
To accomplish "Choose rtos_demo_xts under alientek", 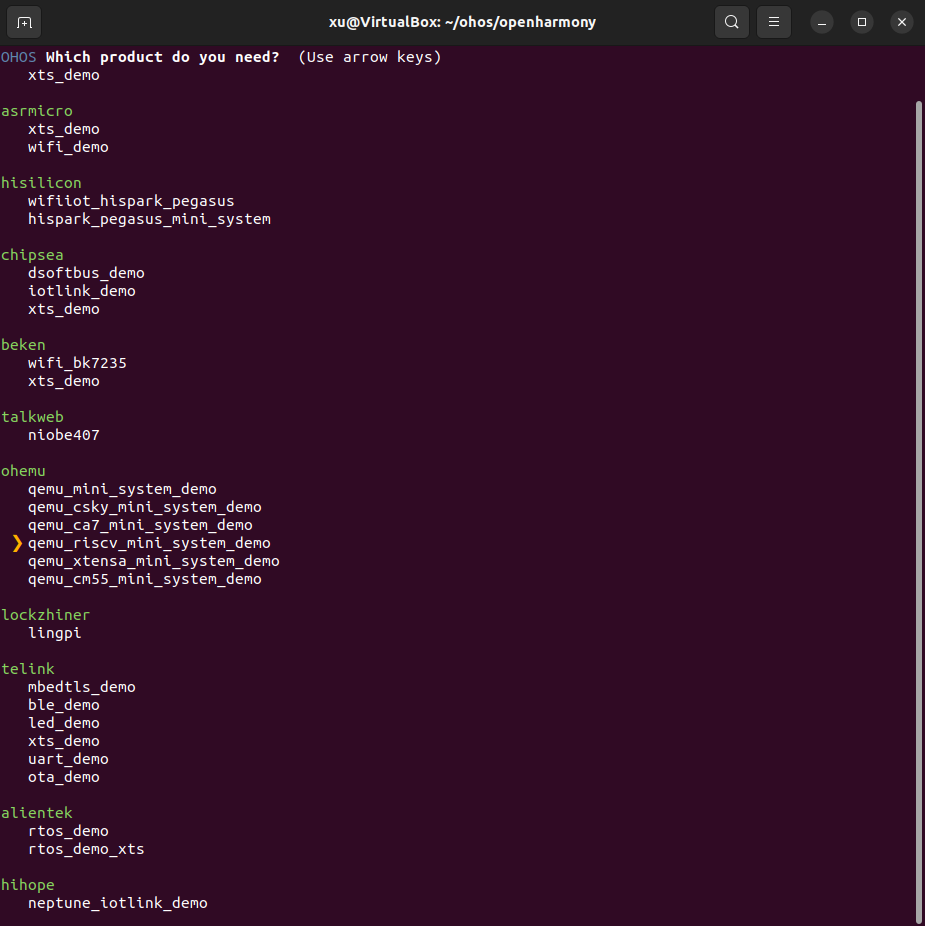I will pos(86,849).
